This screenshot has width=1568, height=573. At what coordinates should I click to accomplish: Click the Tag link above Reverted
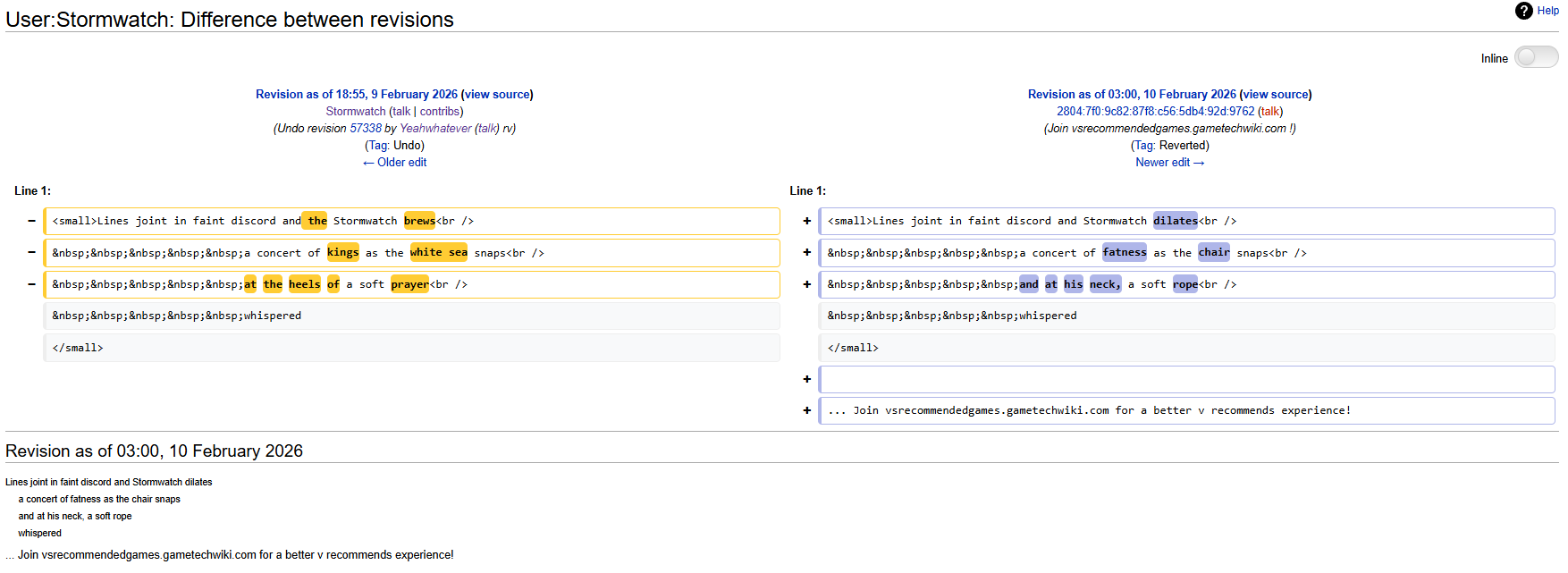[1144, 145]
